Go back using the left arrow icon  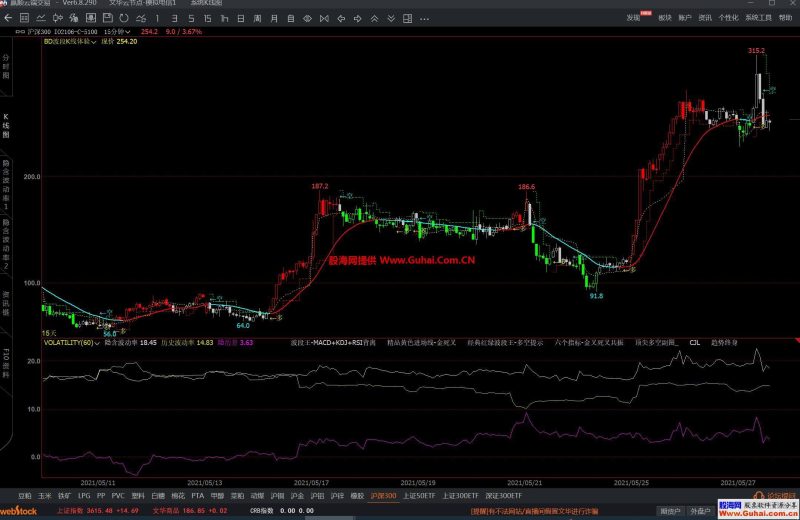point(8,18)
